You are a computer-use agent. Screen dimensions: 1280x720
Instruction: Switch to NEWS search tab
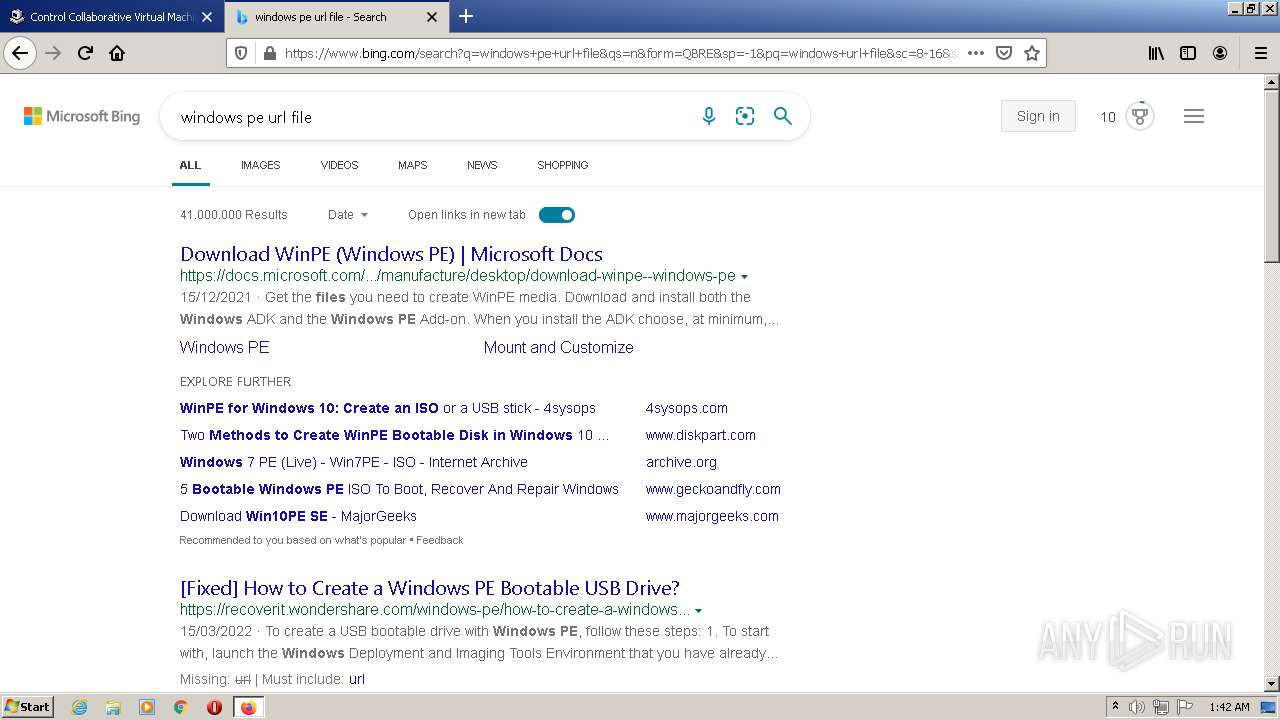pyautogui.click(x=482, y=165)
